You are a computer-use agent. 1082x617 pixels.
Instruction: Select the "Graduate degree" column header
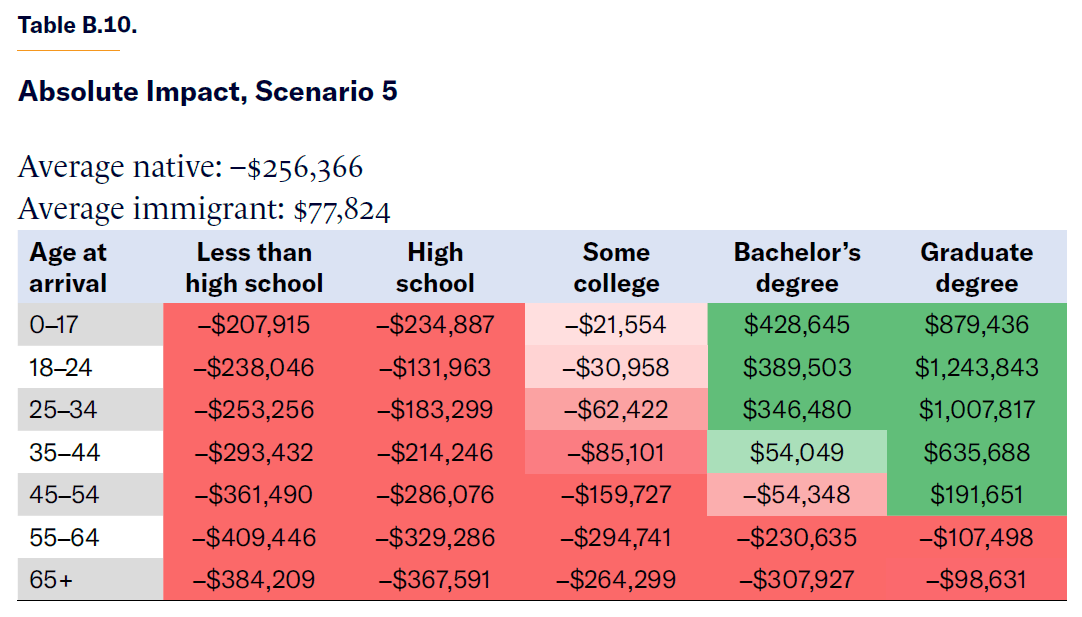pyautogui.click(x=976, y=268)
